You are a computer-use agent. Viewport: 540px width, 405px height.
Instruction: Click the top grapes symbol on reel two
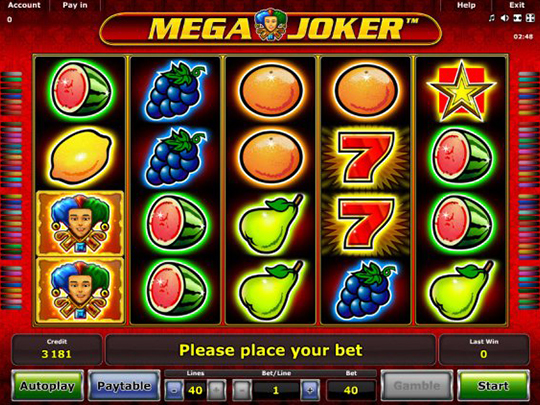point(176,91)
